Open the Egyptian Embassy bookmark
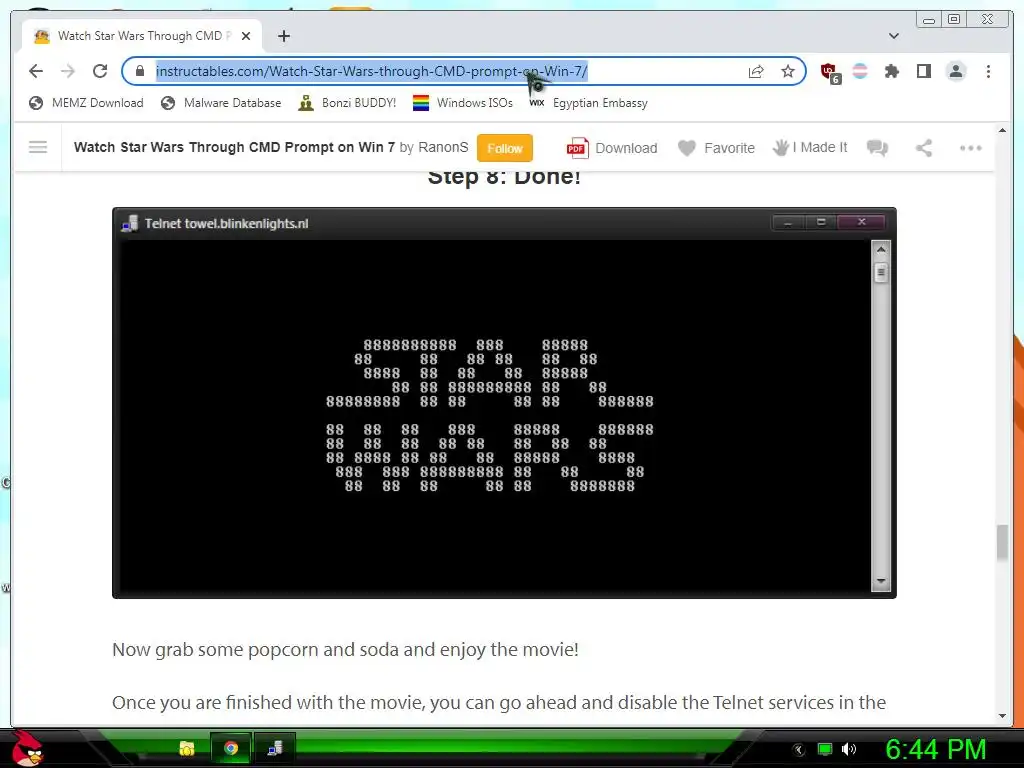This screenshot has height=768, width=1024. [588, 103]
